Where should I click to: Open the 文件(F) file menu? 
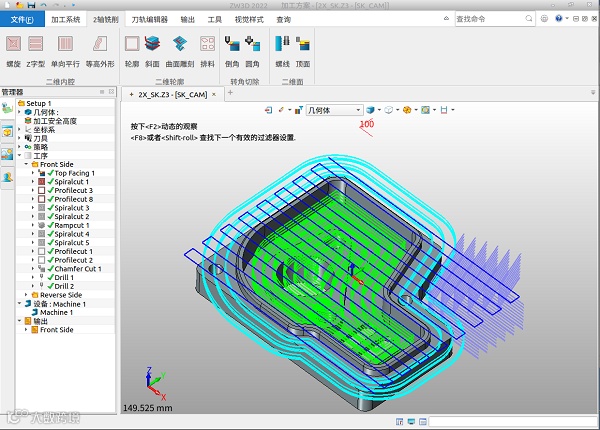(x=22, y=20)
